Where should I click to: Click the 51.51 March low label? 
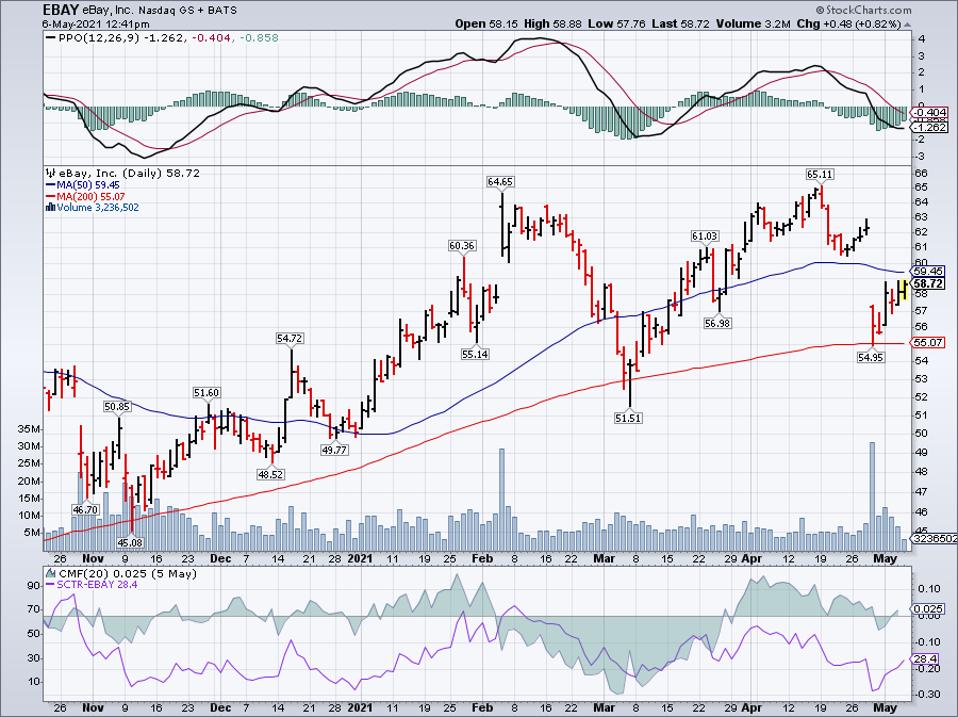tap(629, 418)
